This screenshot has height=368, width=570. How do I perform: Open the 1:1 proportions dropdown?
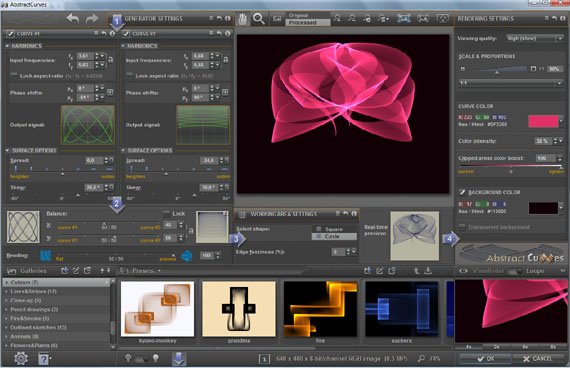click(511, 83)
